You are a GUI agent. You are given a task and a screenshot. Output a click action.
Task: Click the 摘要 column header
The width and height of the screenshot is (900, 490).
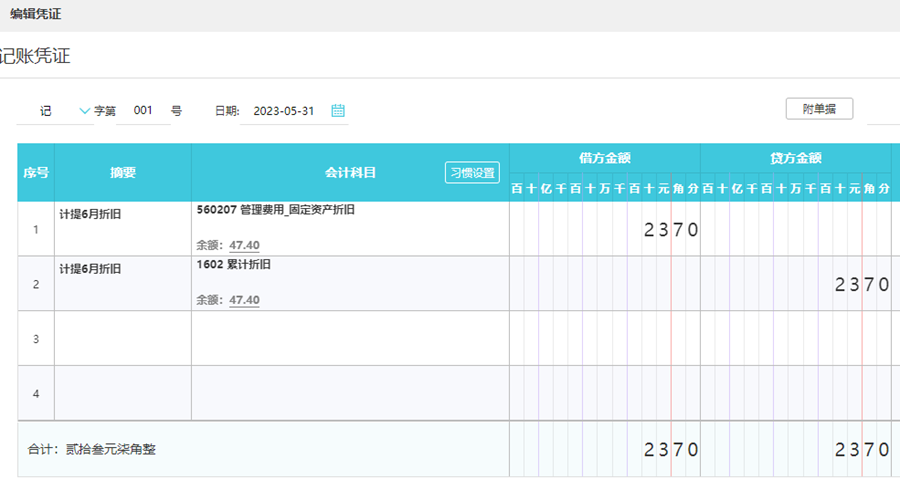123,173
